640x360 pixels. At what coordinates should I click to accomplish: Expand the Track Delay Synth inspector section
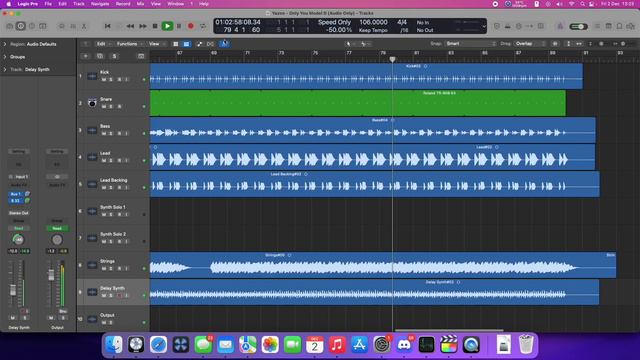pyautogui.click(x=5, y=69)
